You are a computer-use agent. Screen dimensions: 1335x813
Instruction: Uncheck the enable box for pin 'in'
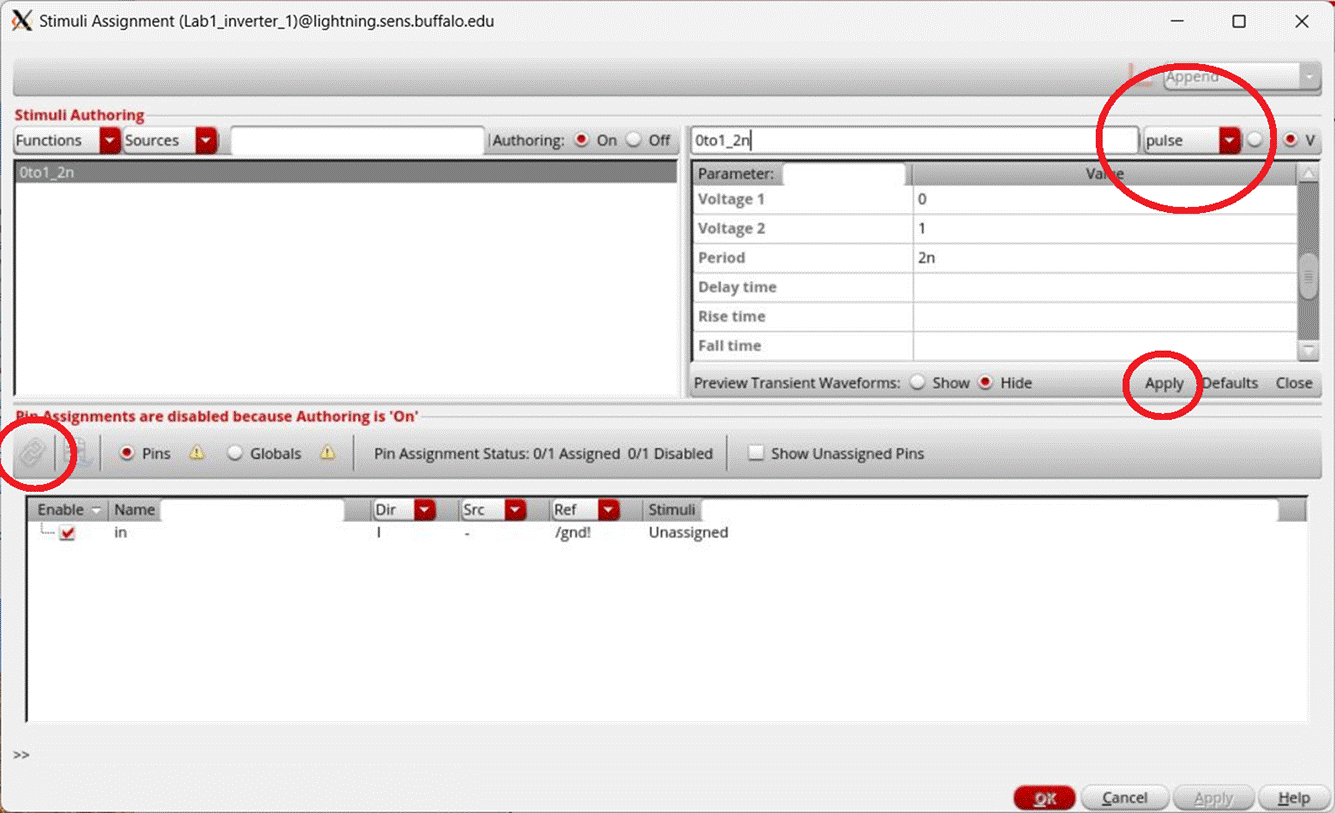tap(67, 533)
